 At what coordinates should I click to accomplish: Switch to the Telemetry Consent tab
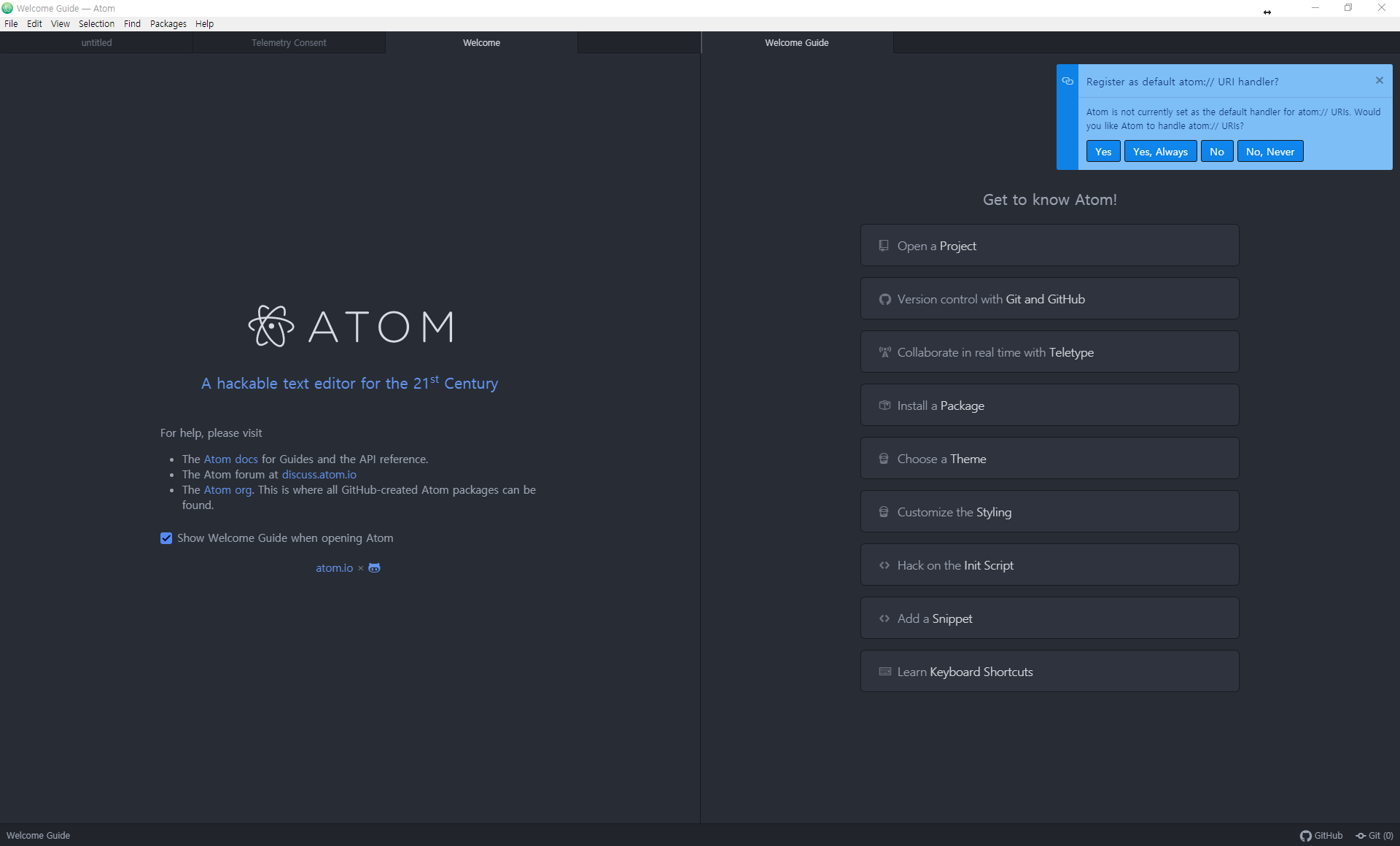click(x=289, y=43)
